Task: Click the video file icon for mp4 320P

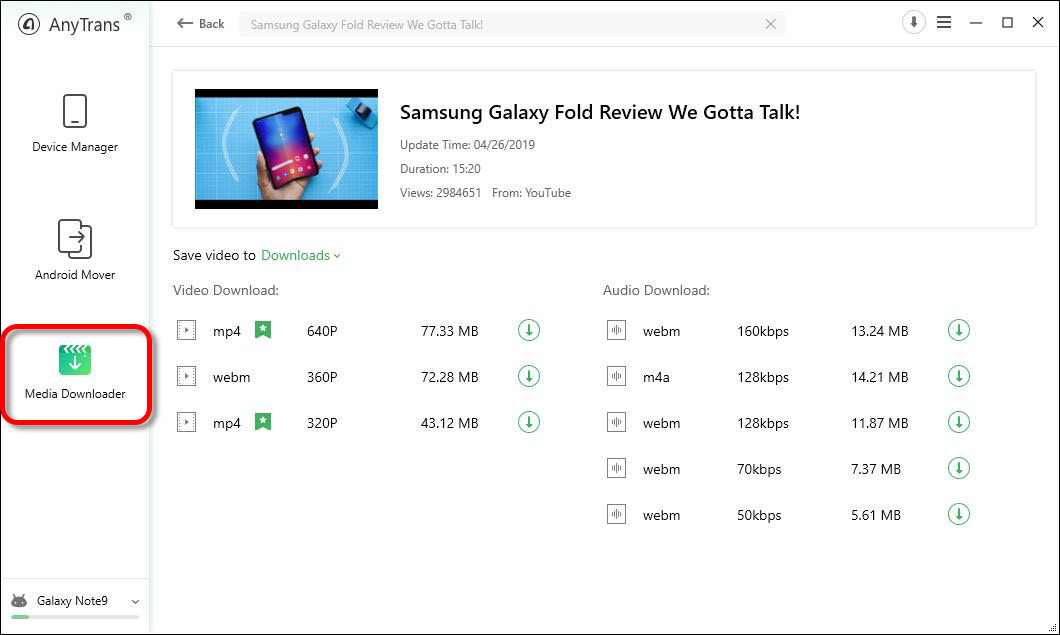Action: [x=187, y=423]
